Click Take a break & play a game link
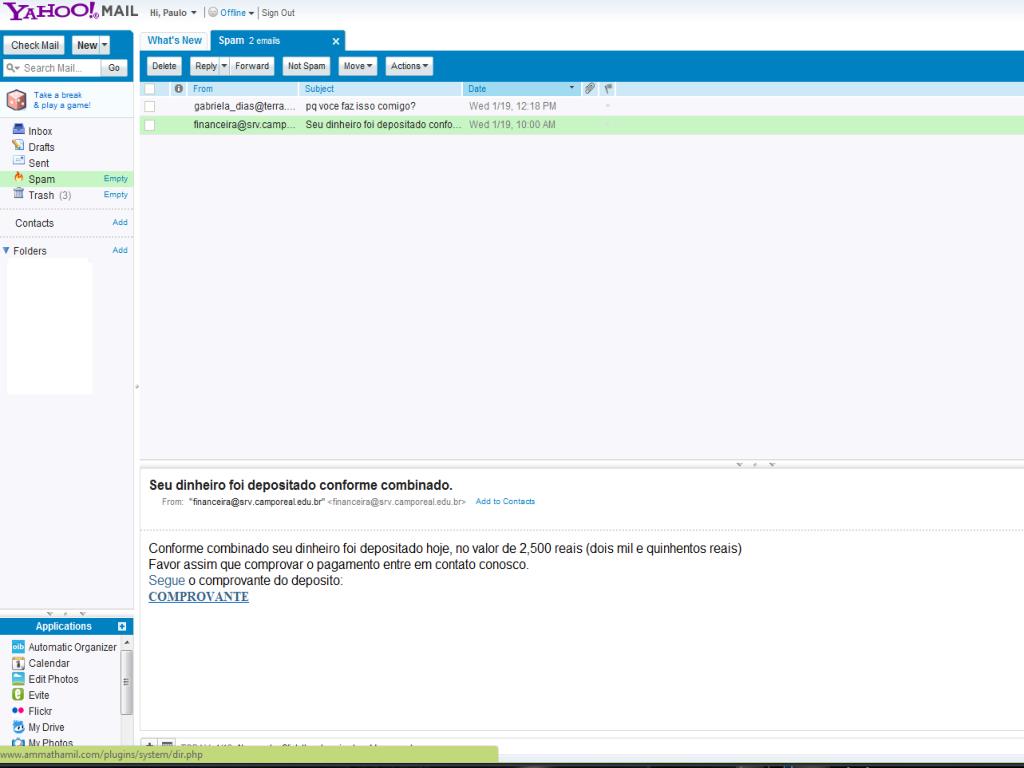 (x=62, y=100)
